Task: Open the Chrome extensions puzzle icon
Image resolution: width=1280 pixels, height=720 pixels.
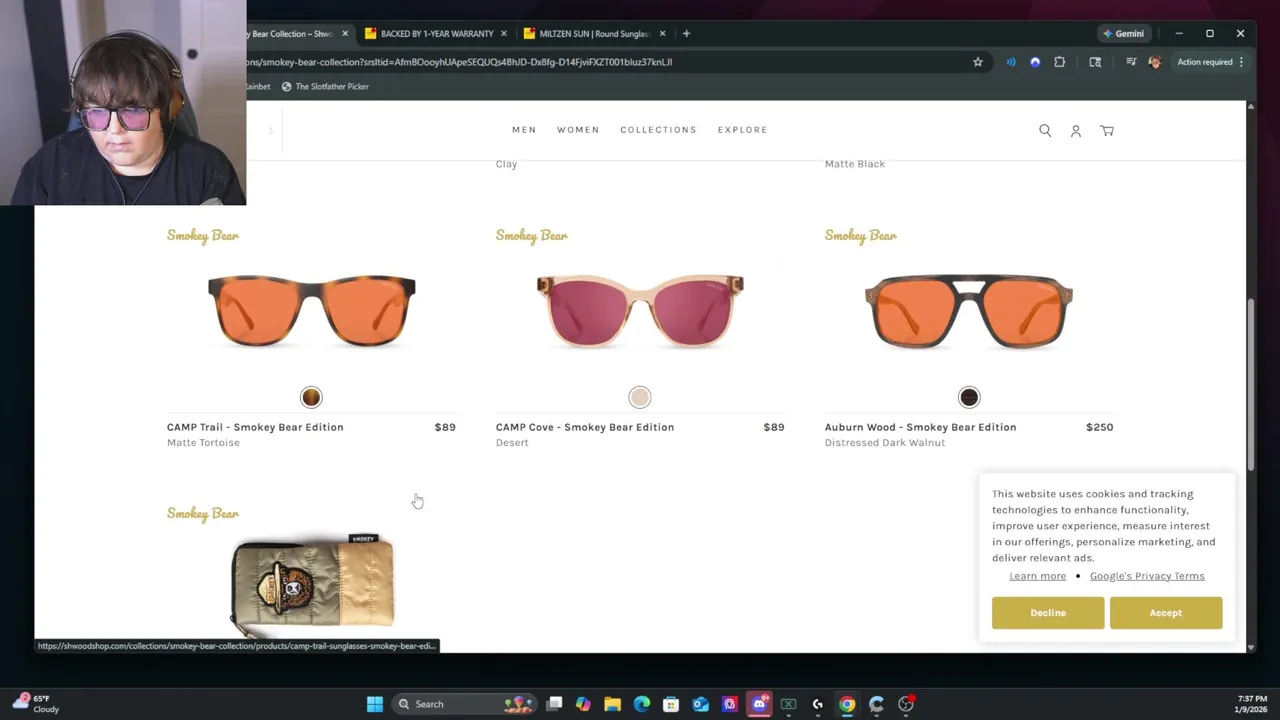Action: (x=1060, y=62)
